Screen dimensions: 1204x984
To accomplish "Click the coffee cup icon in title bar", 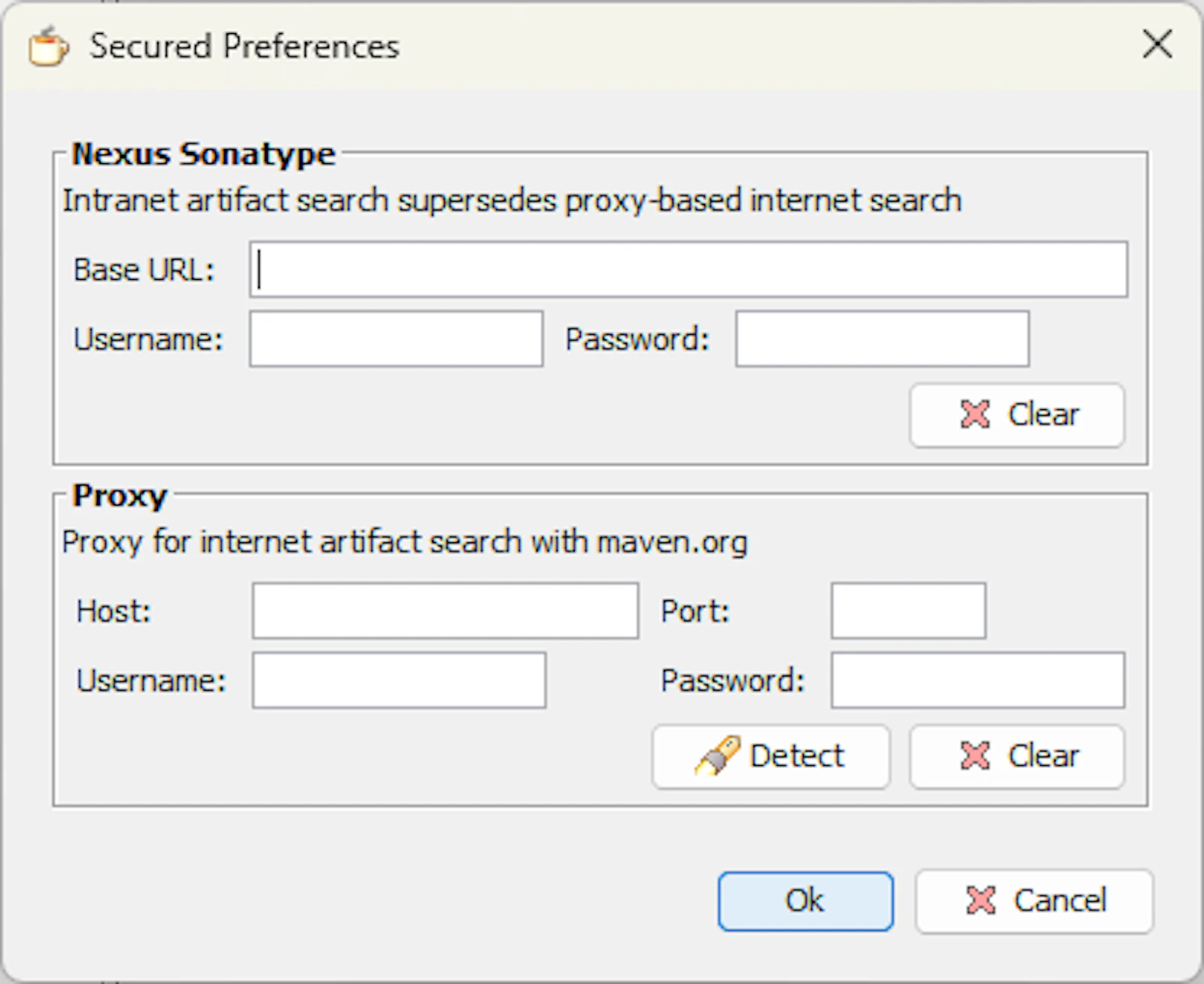I will 48,46.
